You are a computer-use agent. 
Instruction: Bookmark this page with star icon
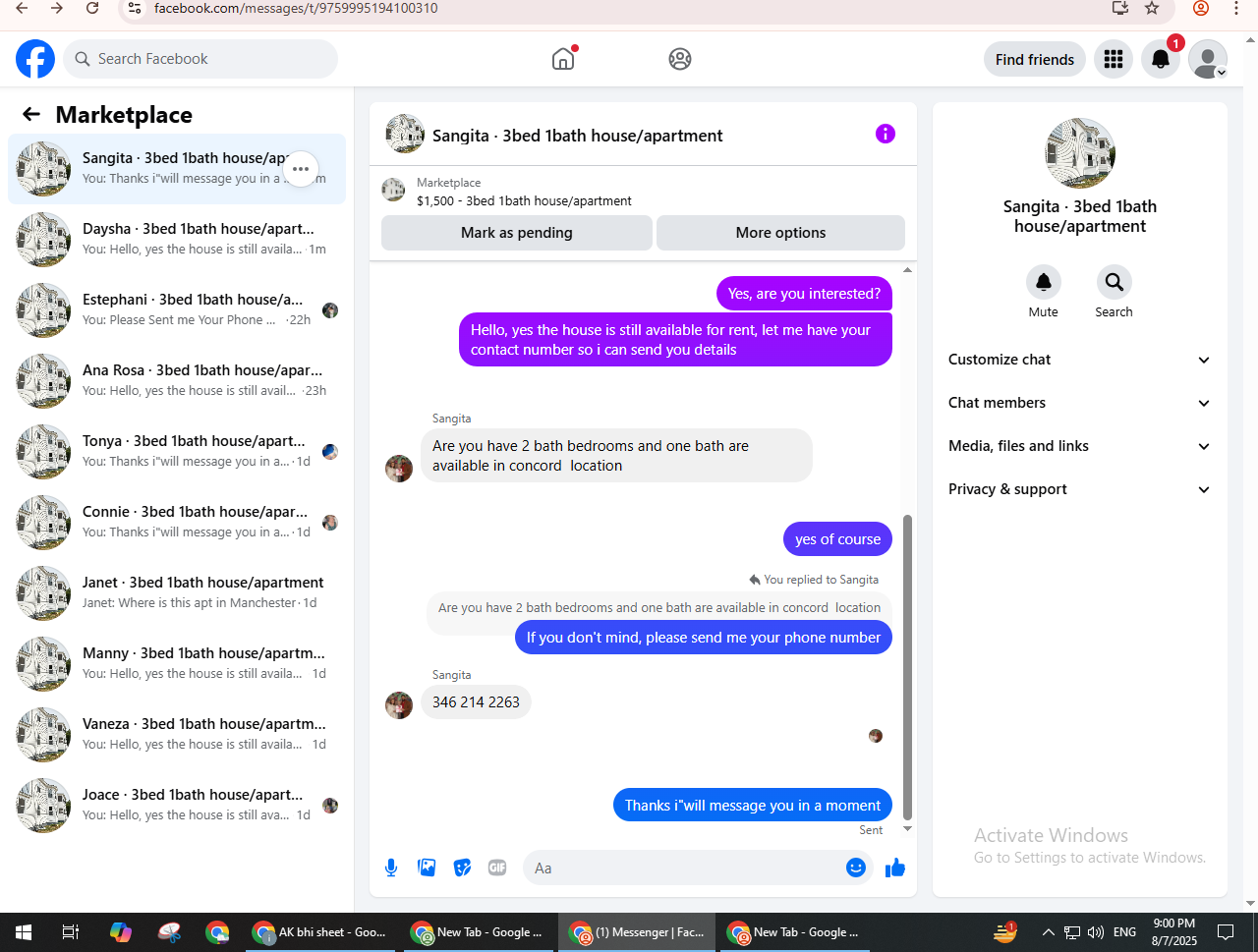pos(1152,8)
